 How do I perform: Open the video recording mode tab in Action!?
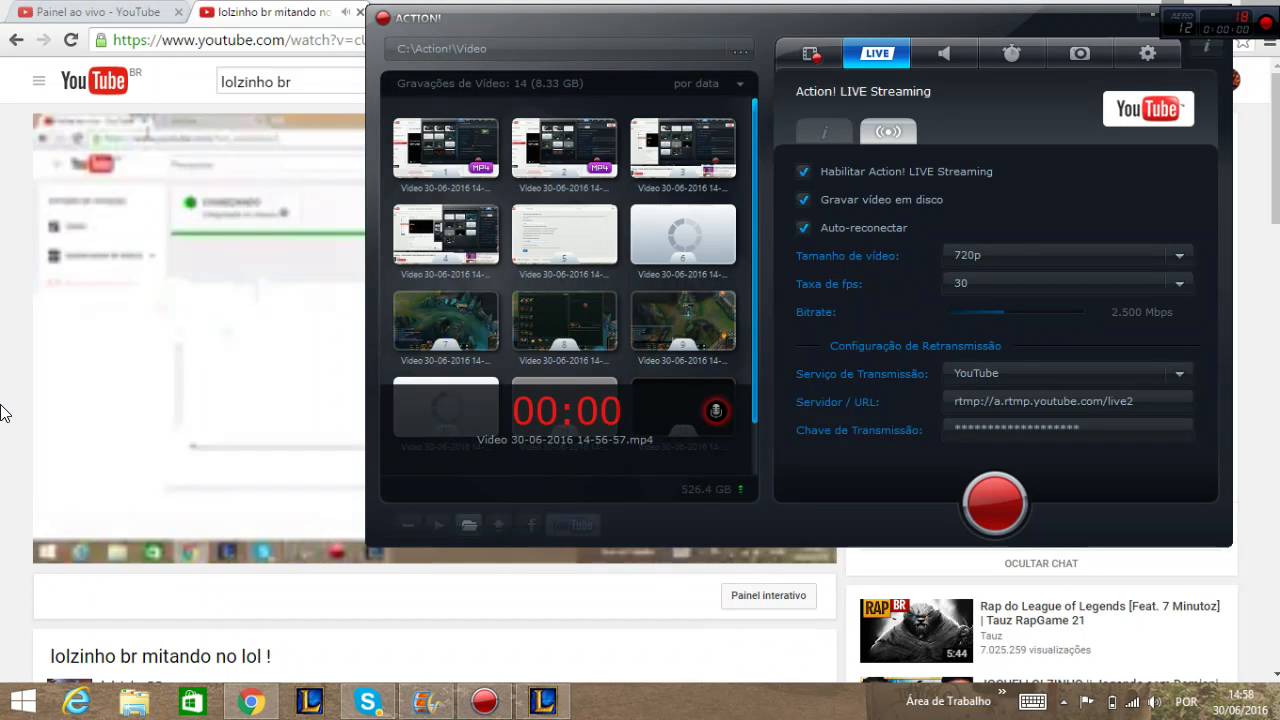810,54
